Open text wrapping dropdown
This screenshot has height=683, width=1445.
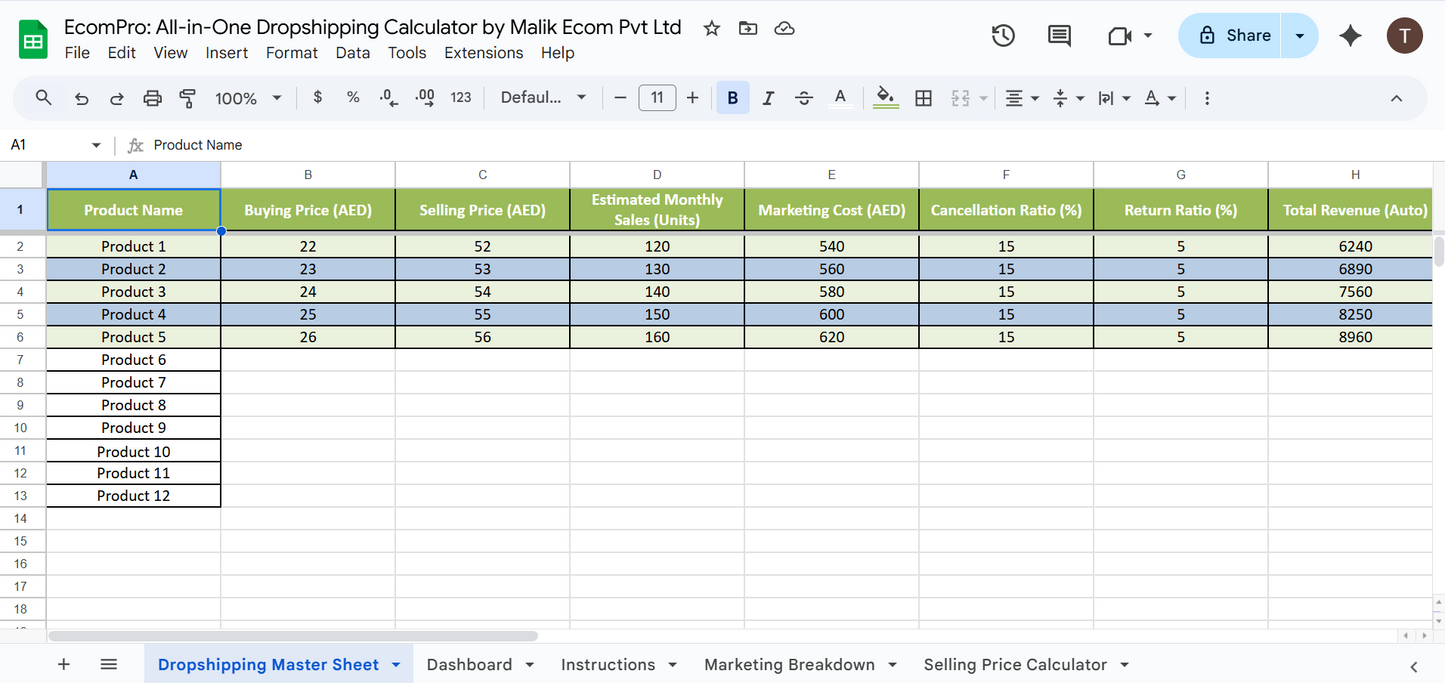(x=1114, y=98)
